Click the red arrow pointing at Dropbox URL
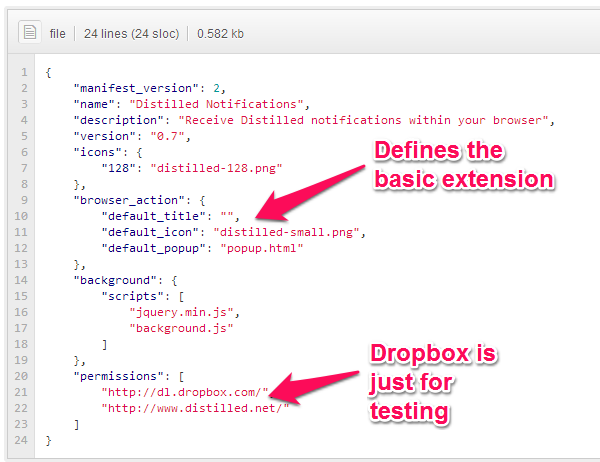 (317, 383)
